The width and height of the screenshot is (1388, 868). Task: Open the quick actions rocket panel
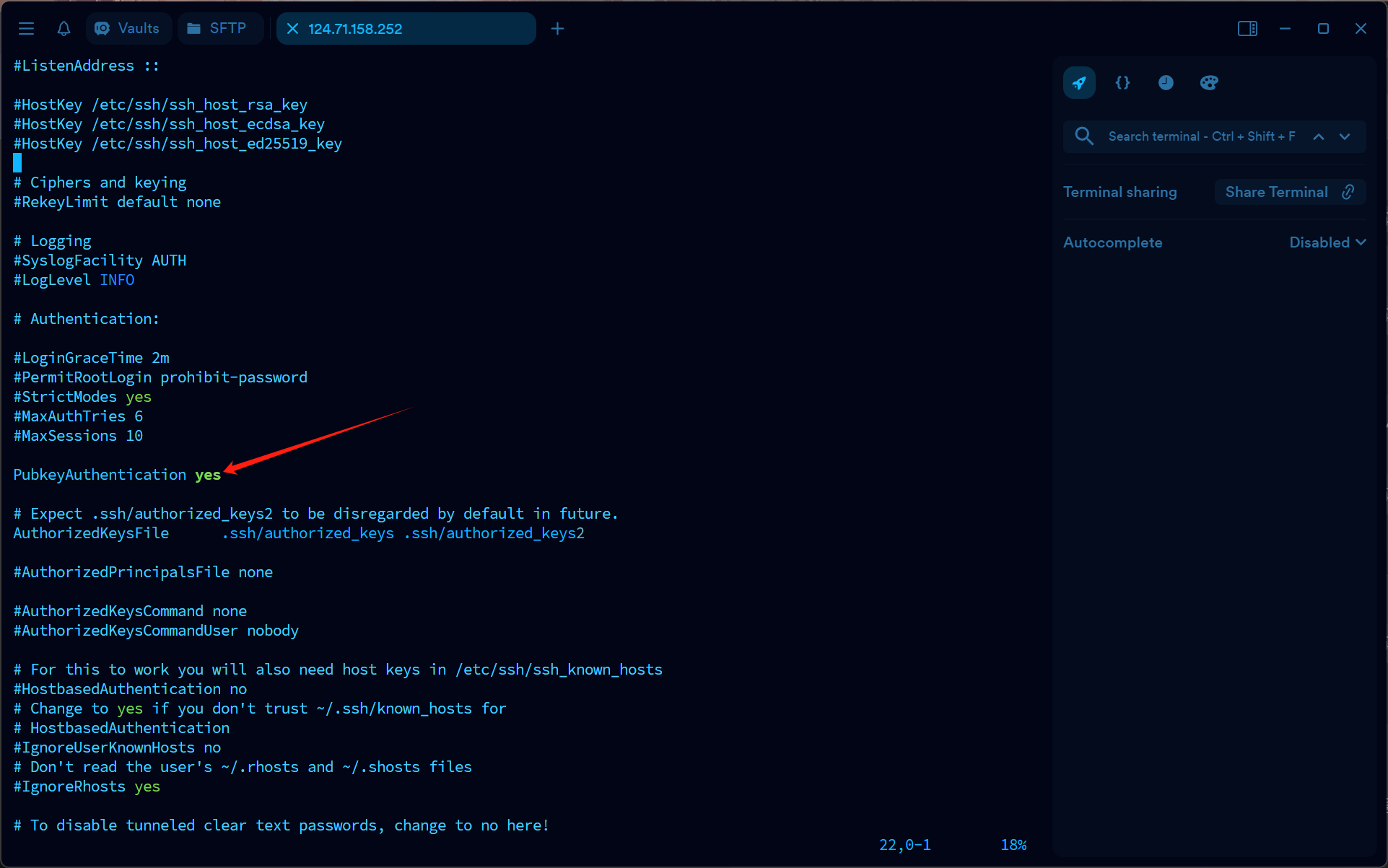(x=1079, y=83)
